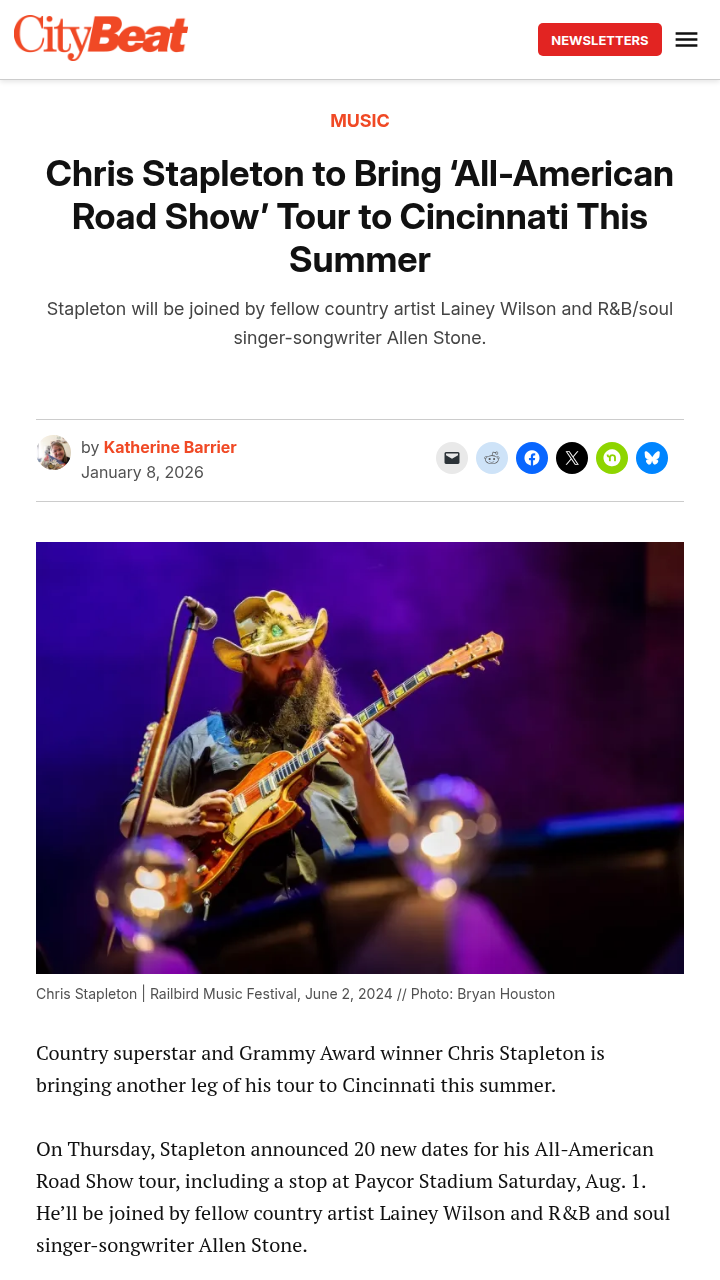Select the subtitle mentioning Lainey Wilson
Image resolution: width=720 pixels, height=1280 pixels.
point(360,323)
